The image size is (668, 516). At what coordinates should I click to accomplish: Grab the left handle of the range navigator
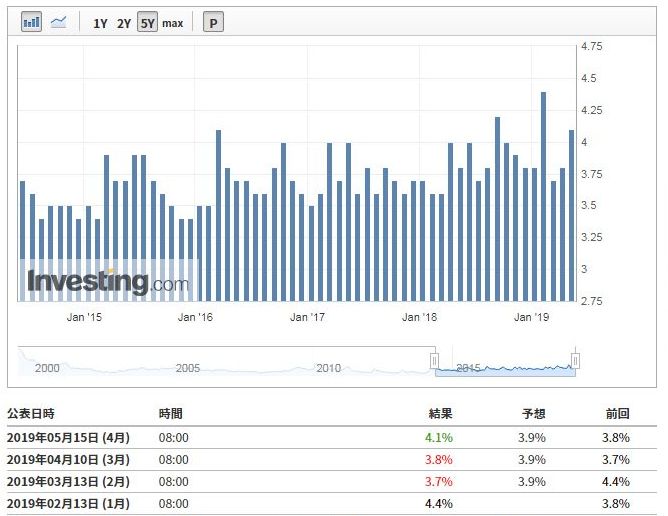(x=435, y=360)
